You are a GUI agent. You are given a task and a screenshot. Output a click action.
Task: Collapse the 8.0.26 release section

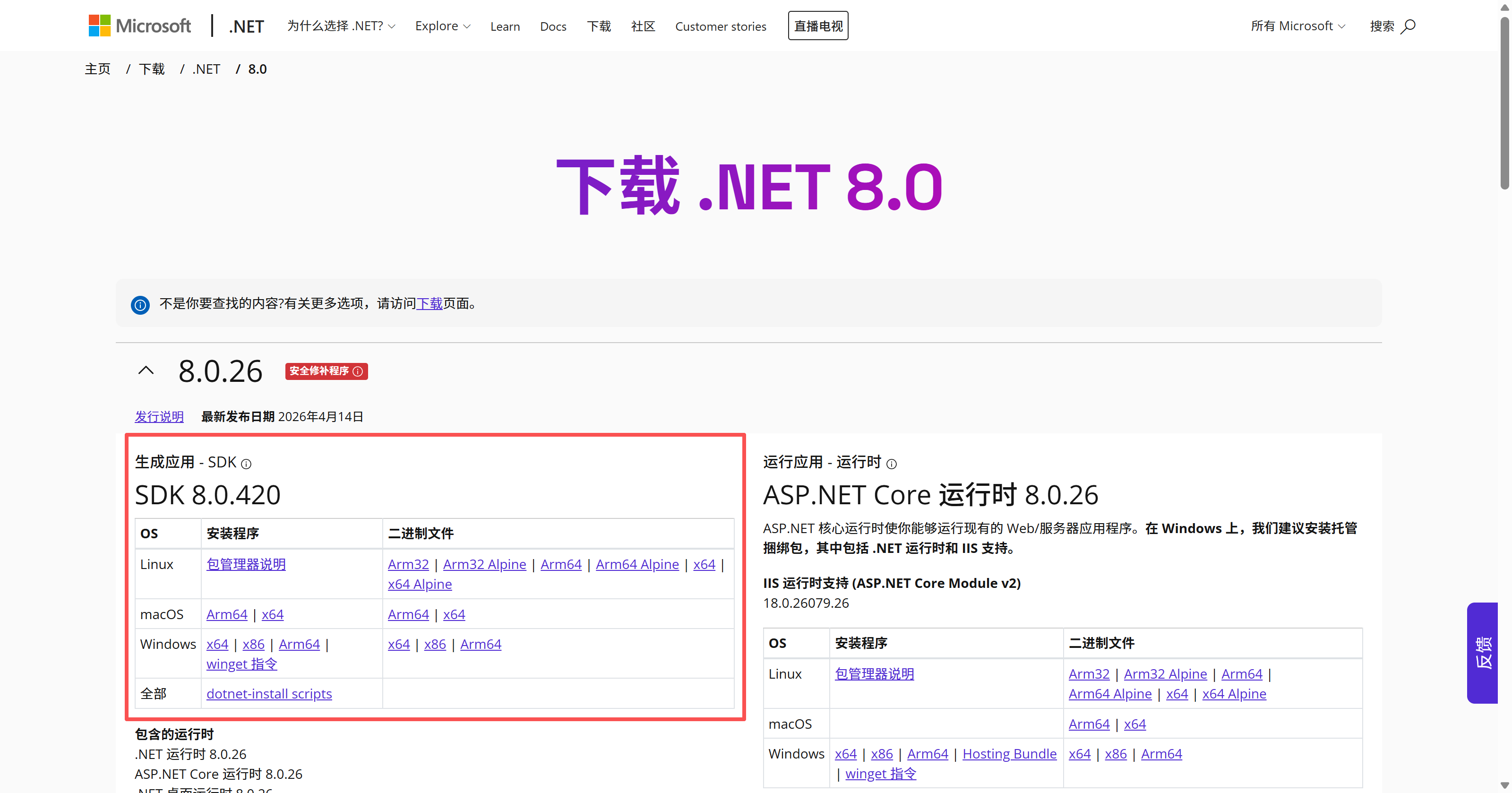point(146,371)
